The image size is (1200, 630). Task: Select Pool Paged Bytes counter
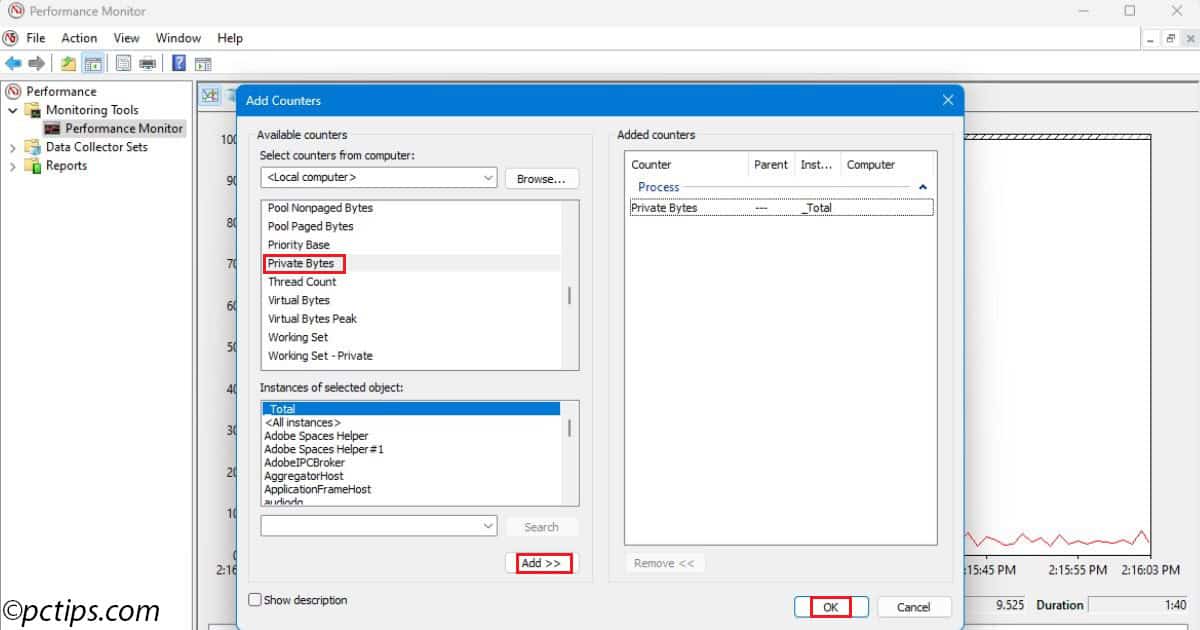[310, 226]
